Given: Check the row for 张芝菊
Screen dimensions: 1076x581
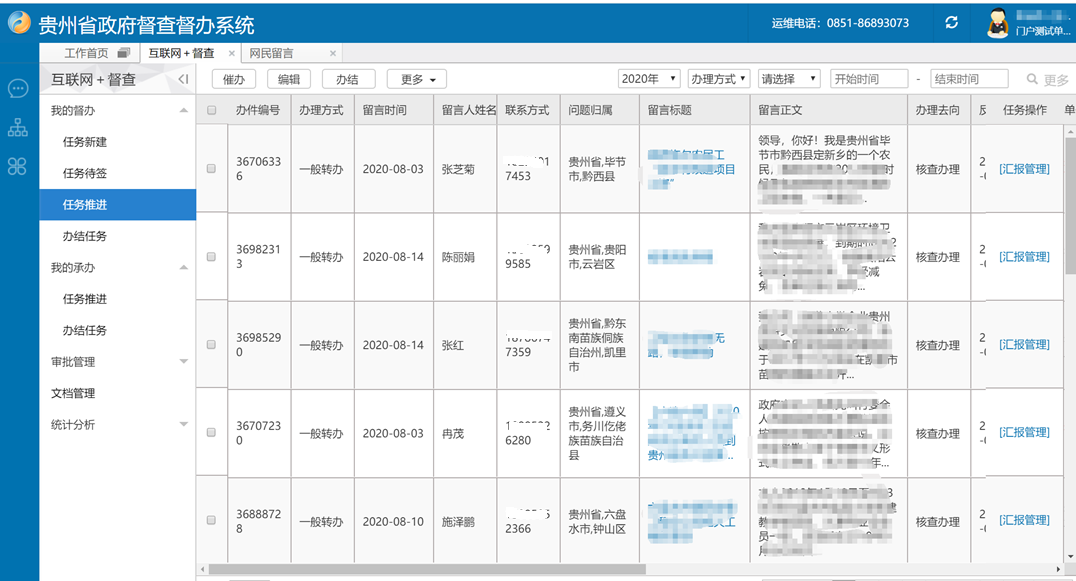Looking at the screenshot, I should tap(211, 169).
